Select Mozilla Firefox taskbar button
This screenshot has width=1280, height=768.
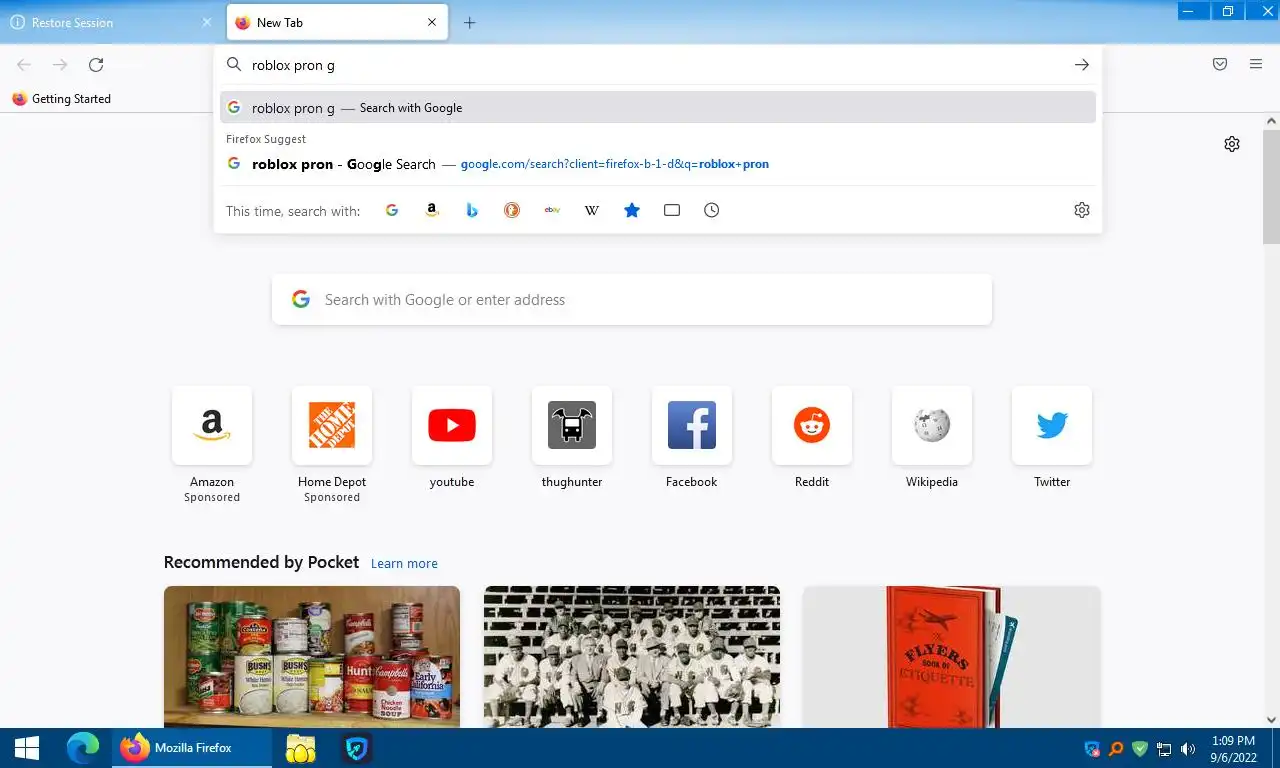tap(191, 748)
